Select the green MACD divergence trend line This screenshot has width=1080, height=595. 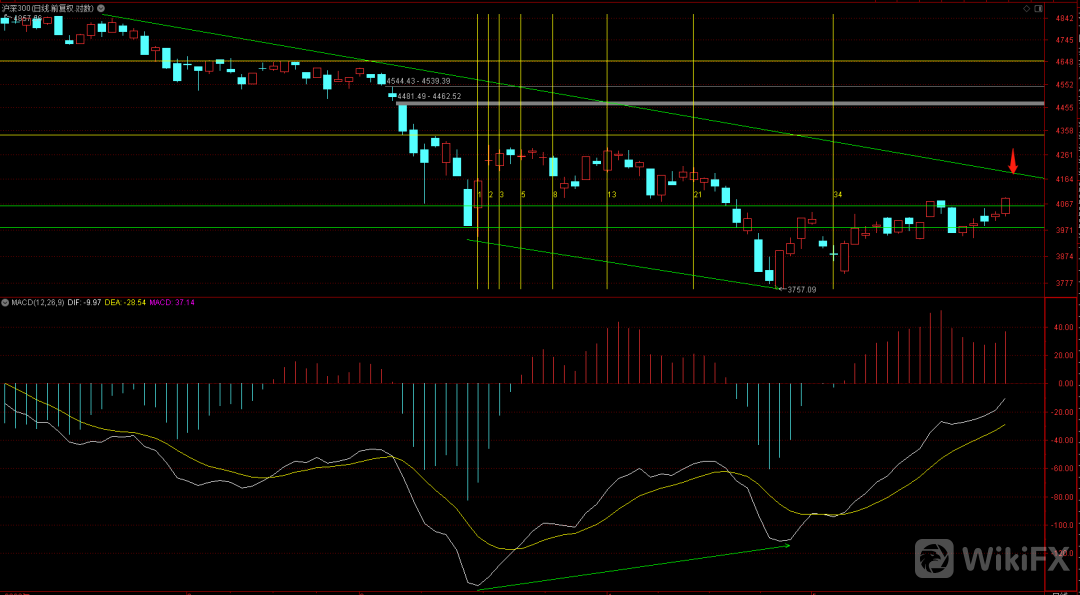tap(633, 567)
